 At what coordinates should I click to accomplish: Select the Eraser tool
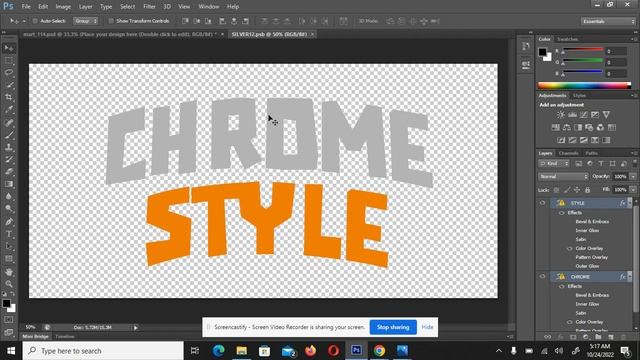click(x=9, y=171)
